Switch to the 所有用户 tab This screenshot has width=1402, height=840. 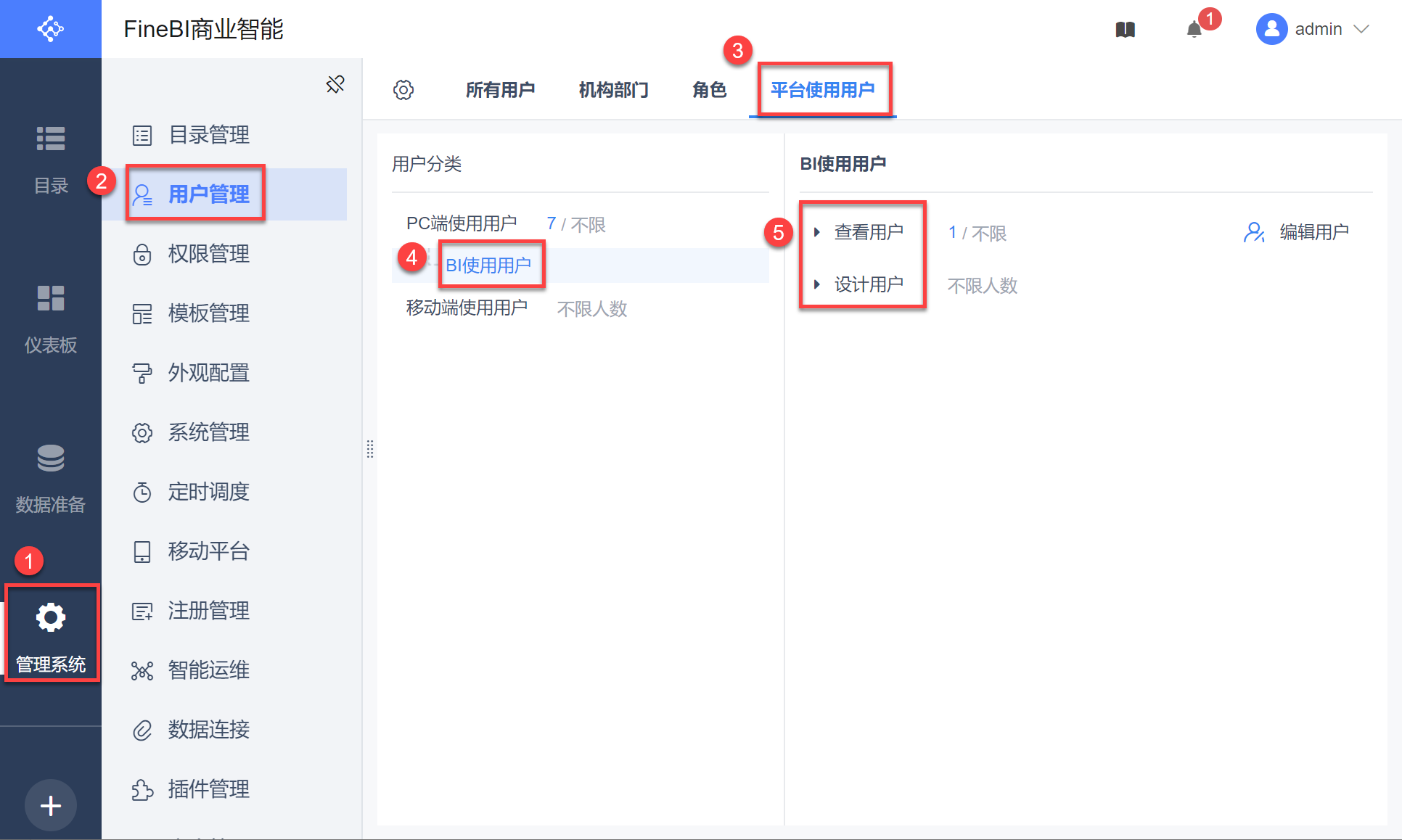(x=500, y=90)
